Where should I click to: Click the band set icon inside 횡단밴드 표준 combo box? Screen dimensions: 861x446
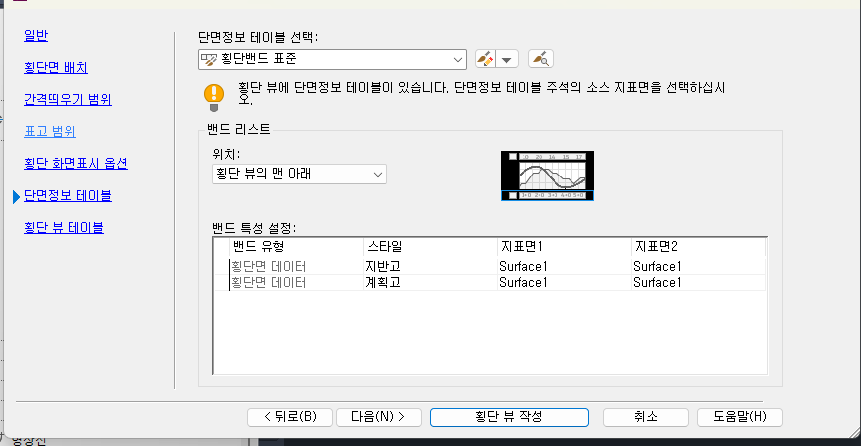click(x=210, y=59)
